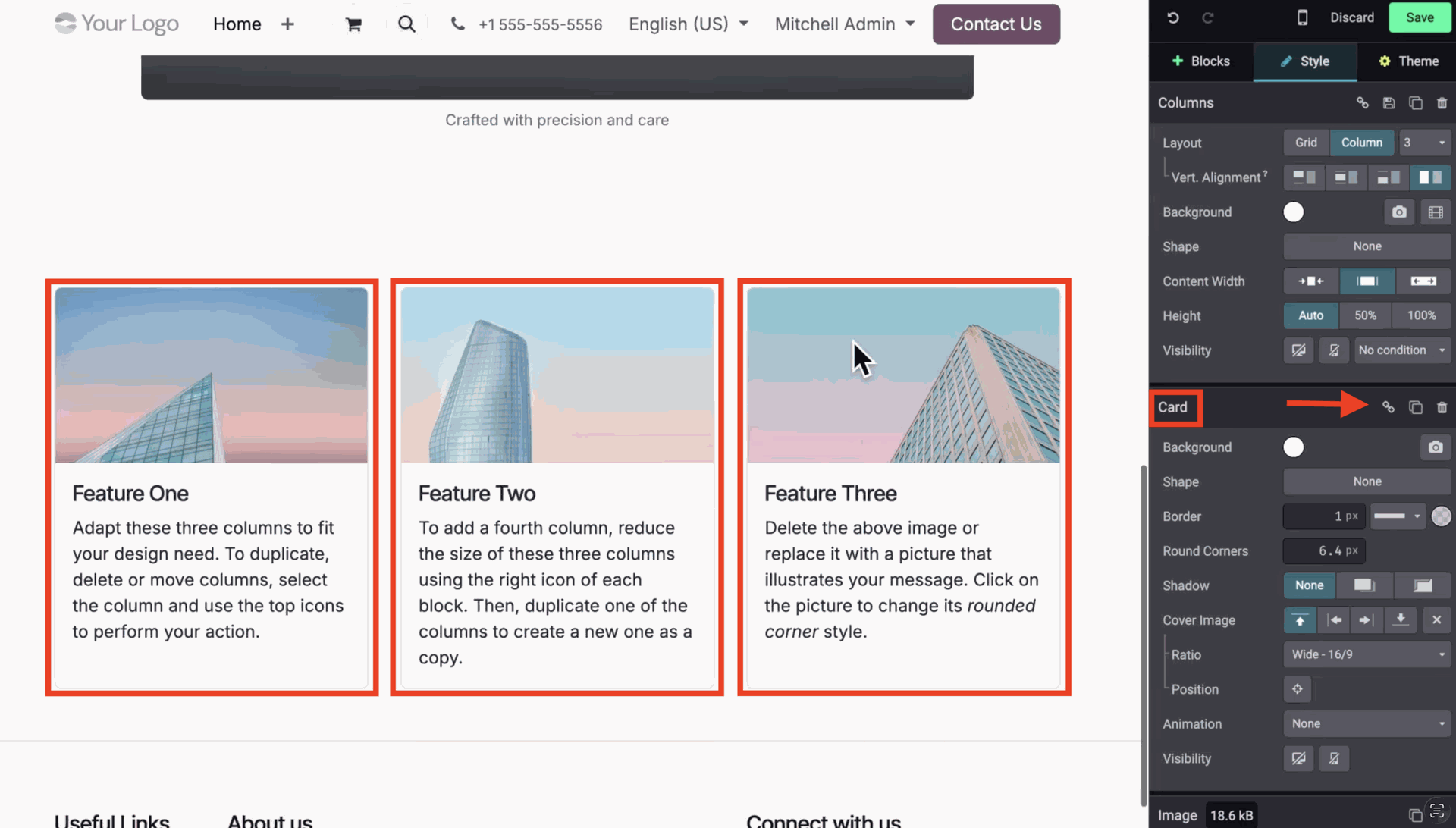
Task: Set Height to 50%
Action: [x=1365, y=315]
